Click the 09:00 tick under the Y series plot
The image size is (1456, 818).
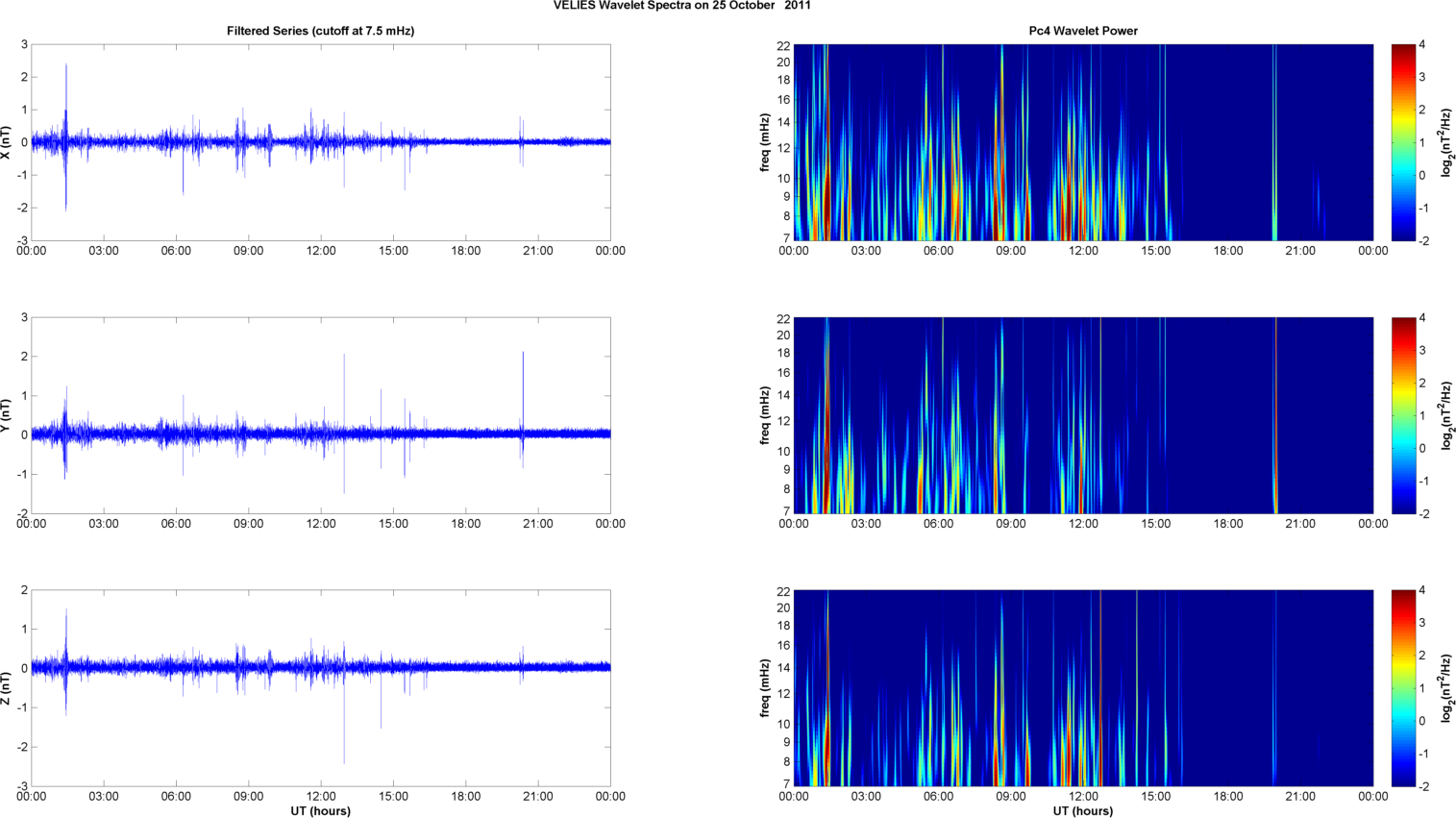pos(248,524)
